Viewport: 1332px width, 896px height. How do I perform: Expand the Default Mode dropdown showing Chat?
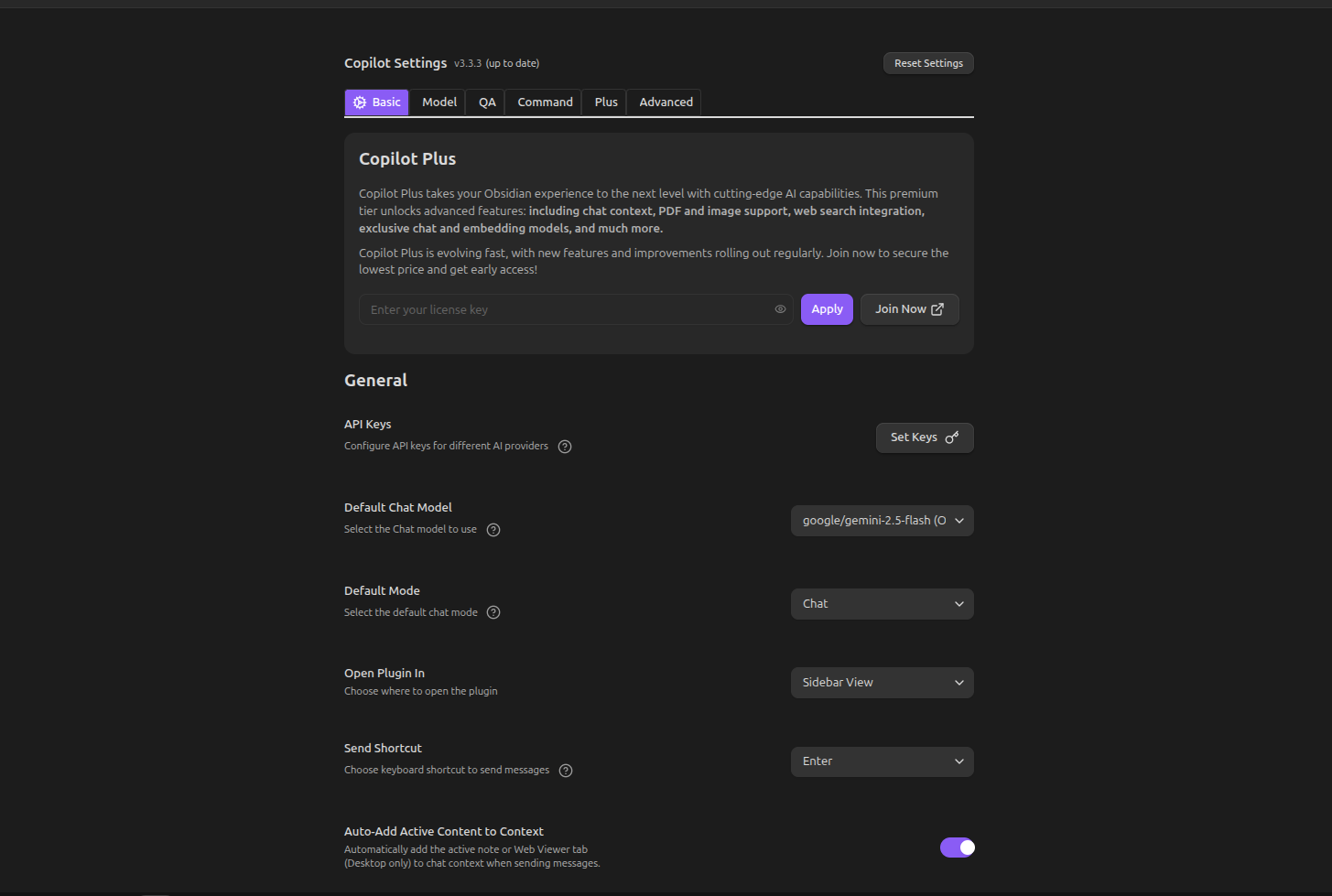pyautogui.click(x=883, y=604)
